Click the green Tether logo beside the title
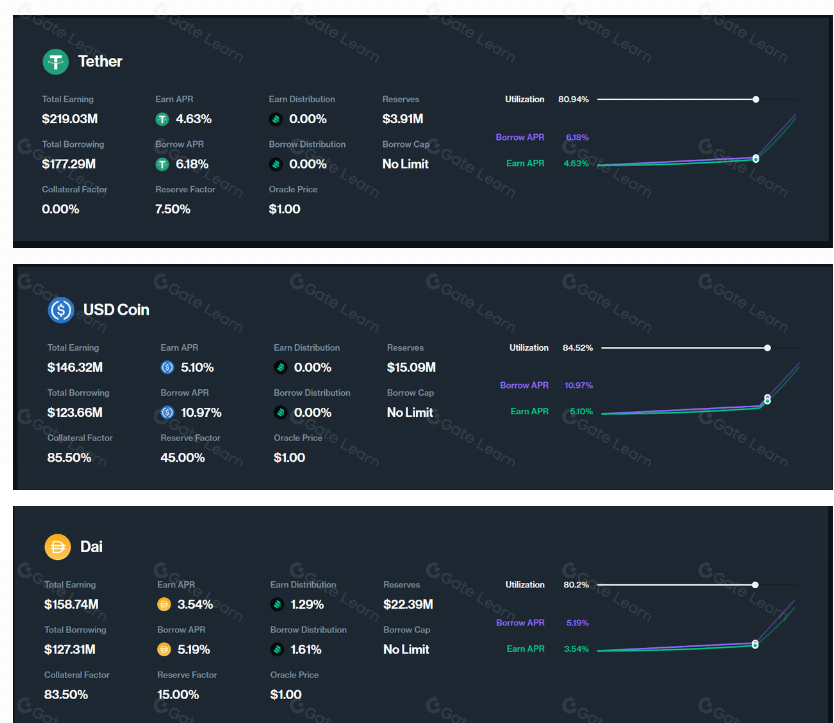834x723 pixels. point(56,62)
